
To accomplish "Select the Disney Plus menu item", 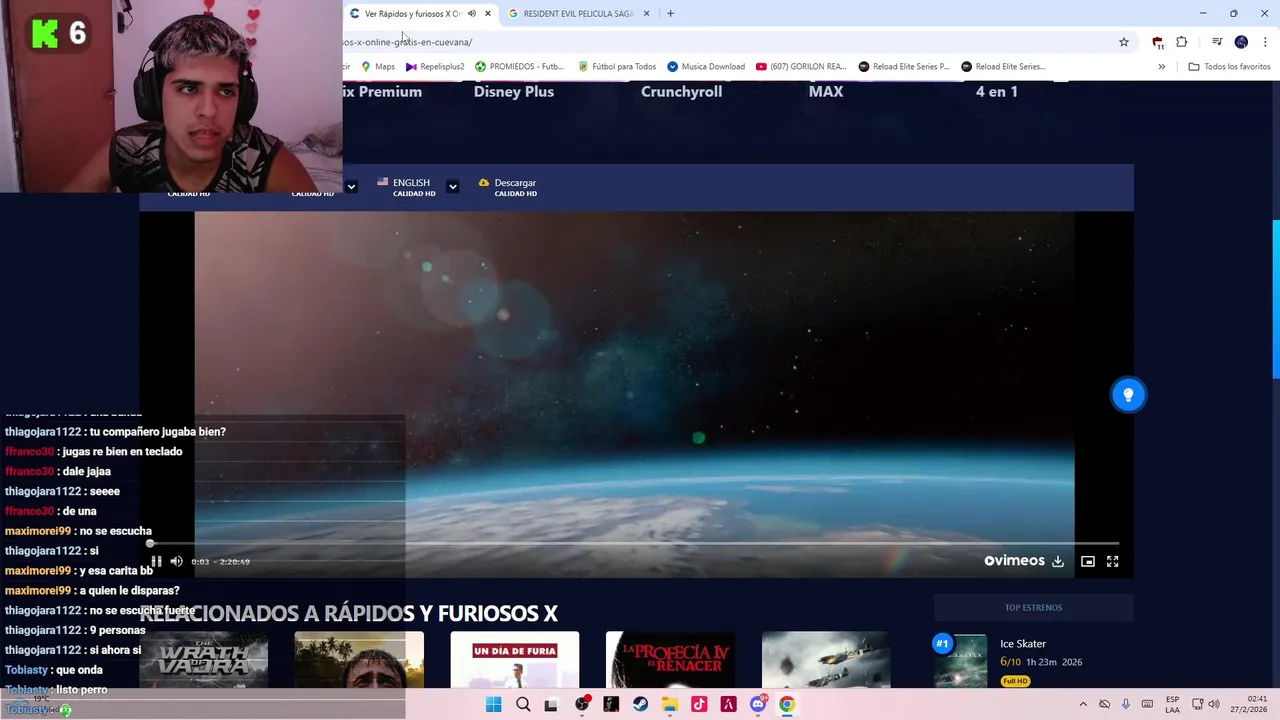I will 513,91.
